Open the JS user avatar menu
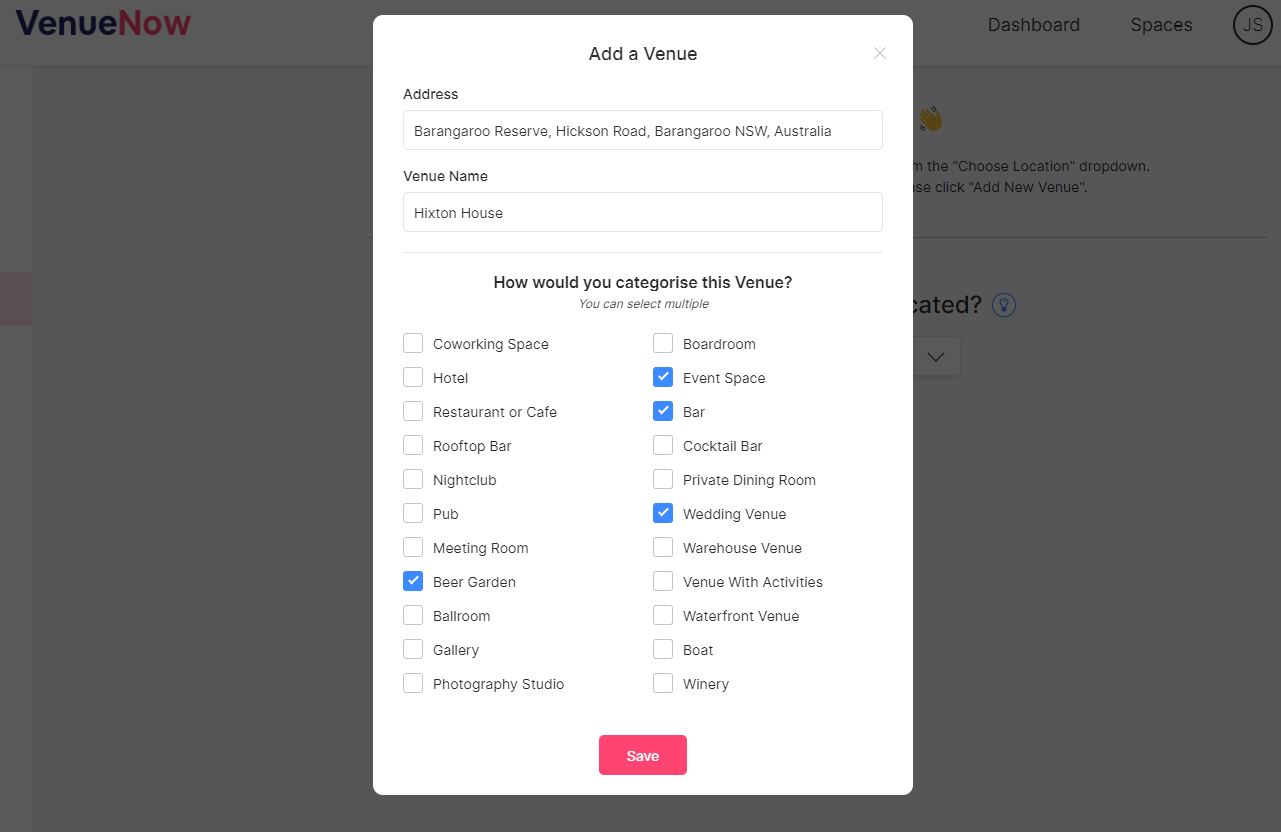The width and height of the screenshot is (1281, 832). click(x=1252, y=25)
